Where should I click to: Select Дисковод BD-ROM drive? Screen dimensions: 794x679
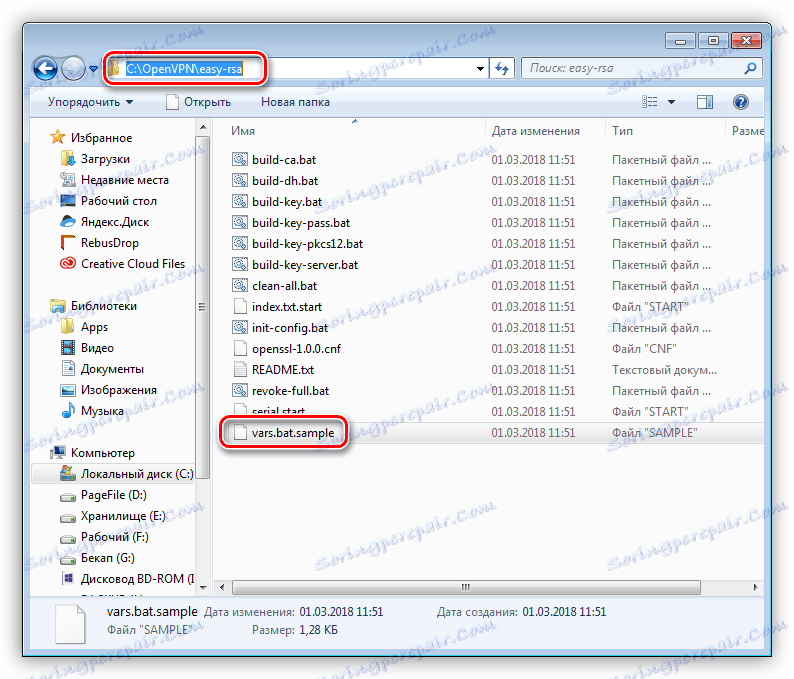[128, 579]
